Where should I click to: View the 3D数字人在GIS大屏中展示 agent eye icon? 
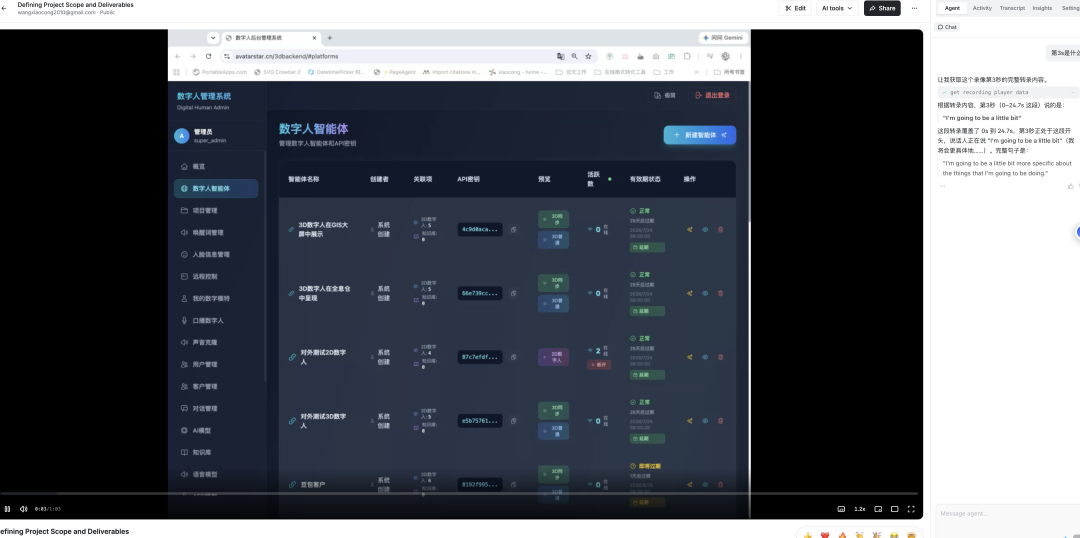point(705,229)
